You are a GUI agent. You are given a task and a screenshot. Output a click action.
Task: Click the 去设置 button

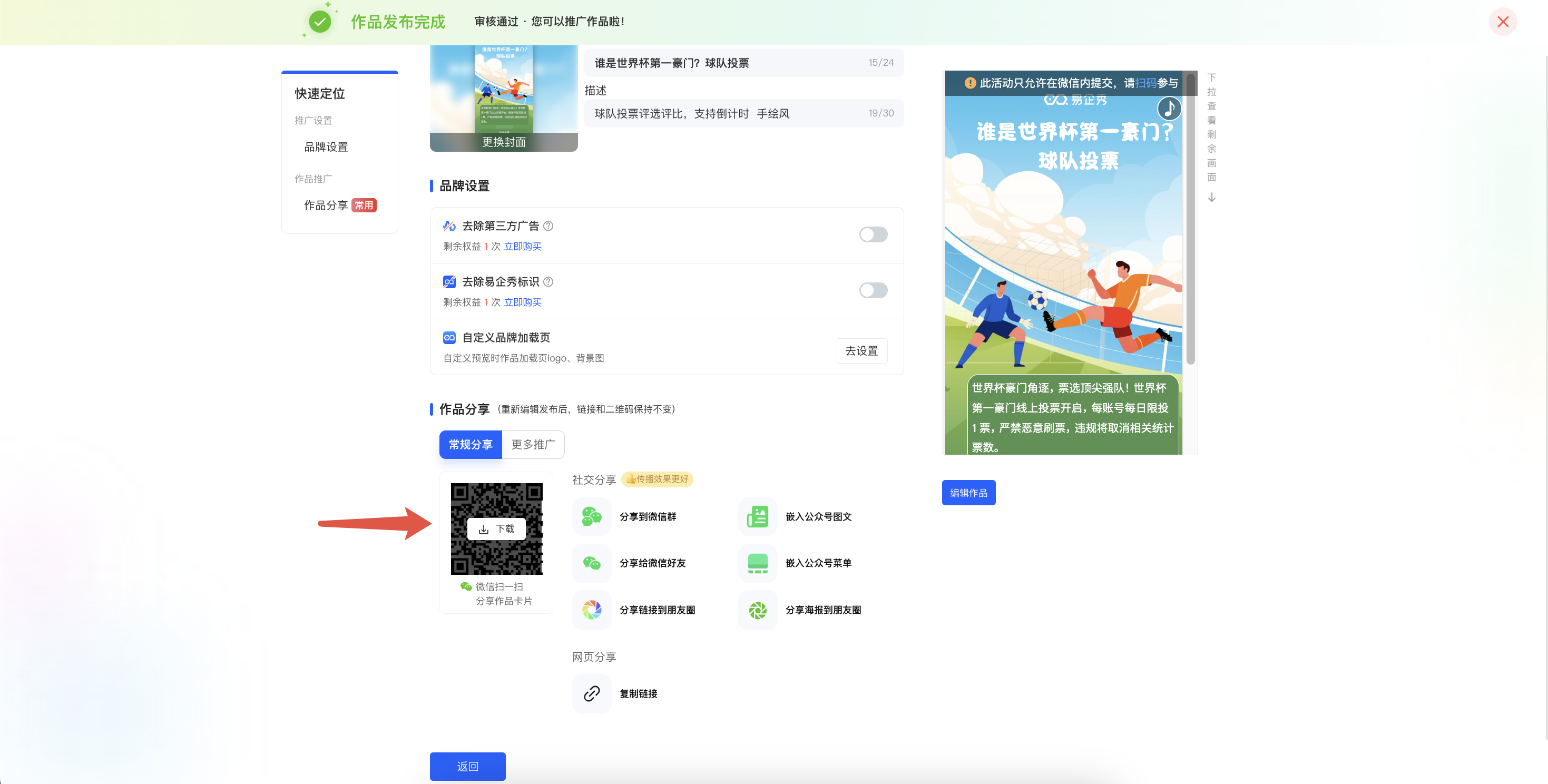coord(861,351)
